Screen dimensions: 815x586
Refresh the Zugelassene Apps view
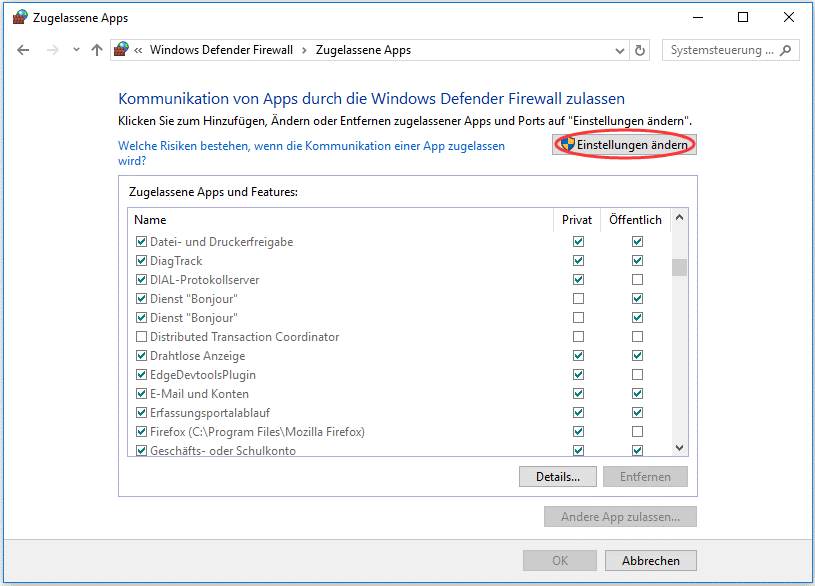point(640,50)
